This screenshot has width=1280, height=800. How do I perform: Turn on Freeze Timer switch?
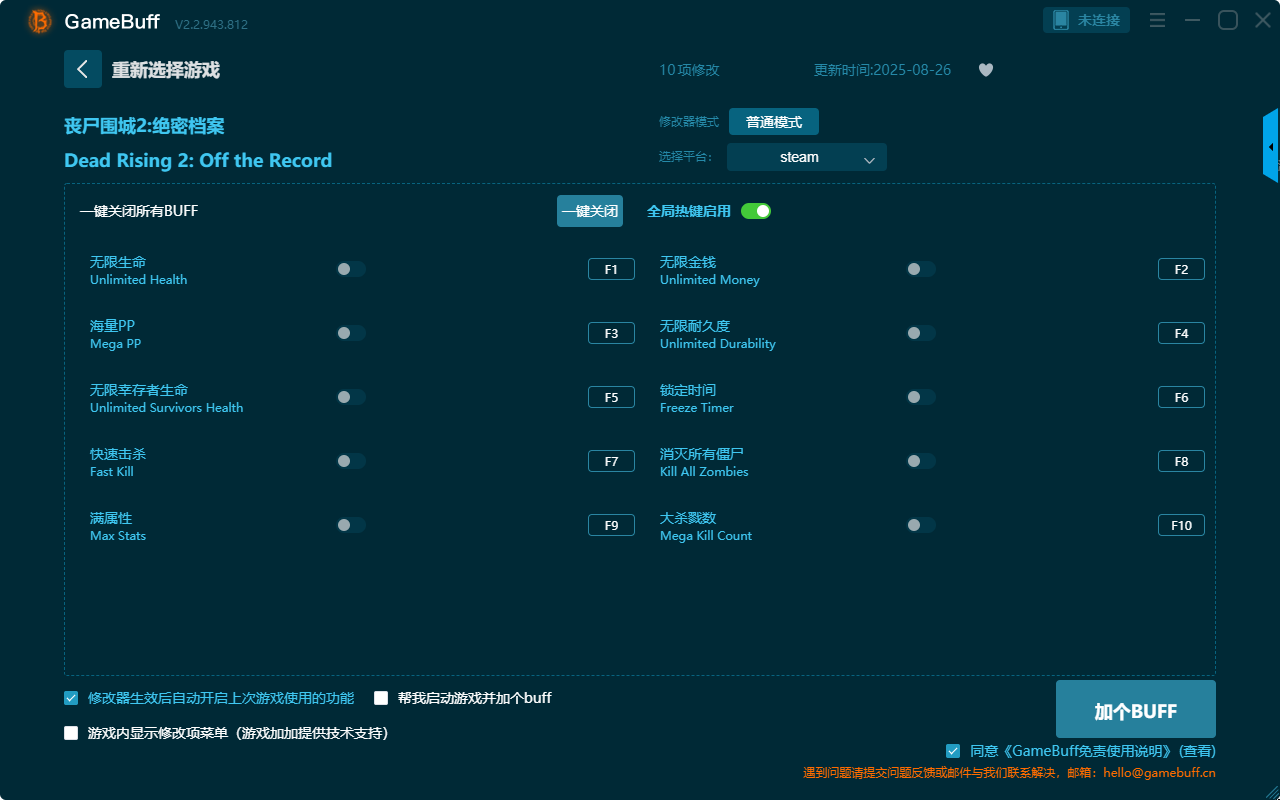click(x=921, y=397)
